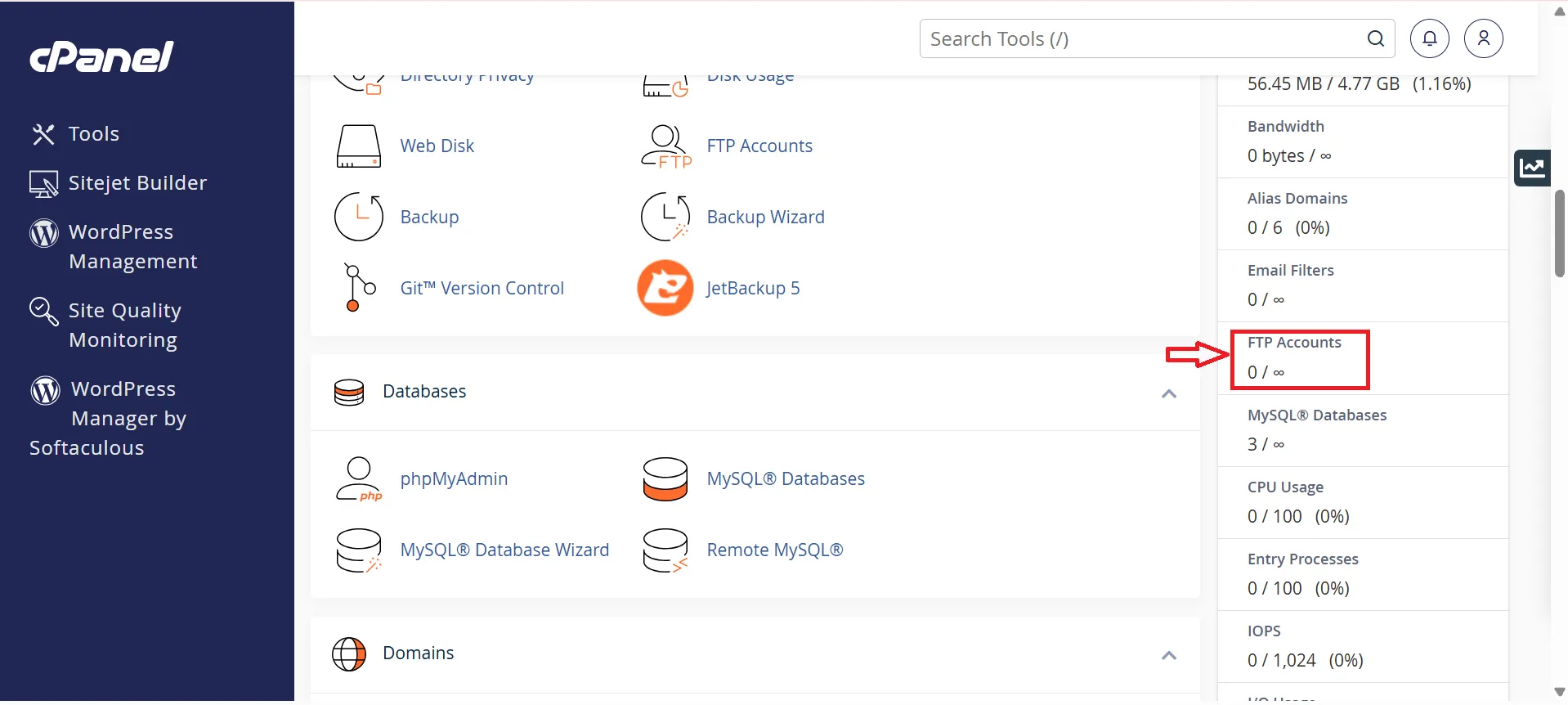The height and width of the screenshot is (705, 1568).
Task: Select Sitejet Builder in the sidebar
Action: coord(137,183)
